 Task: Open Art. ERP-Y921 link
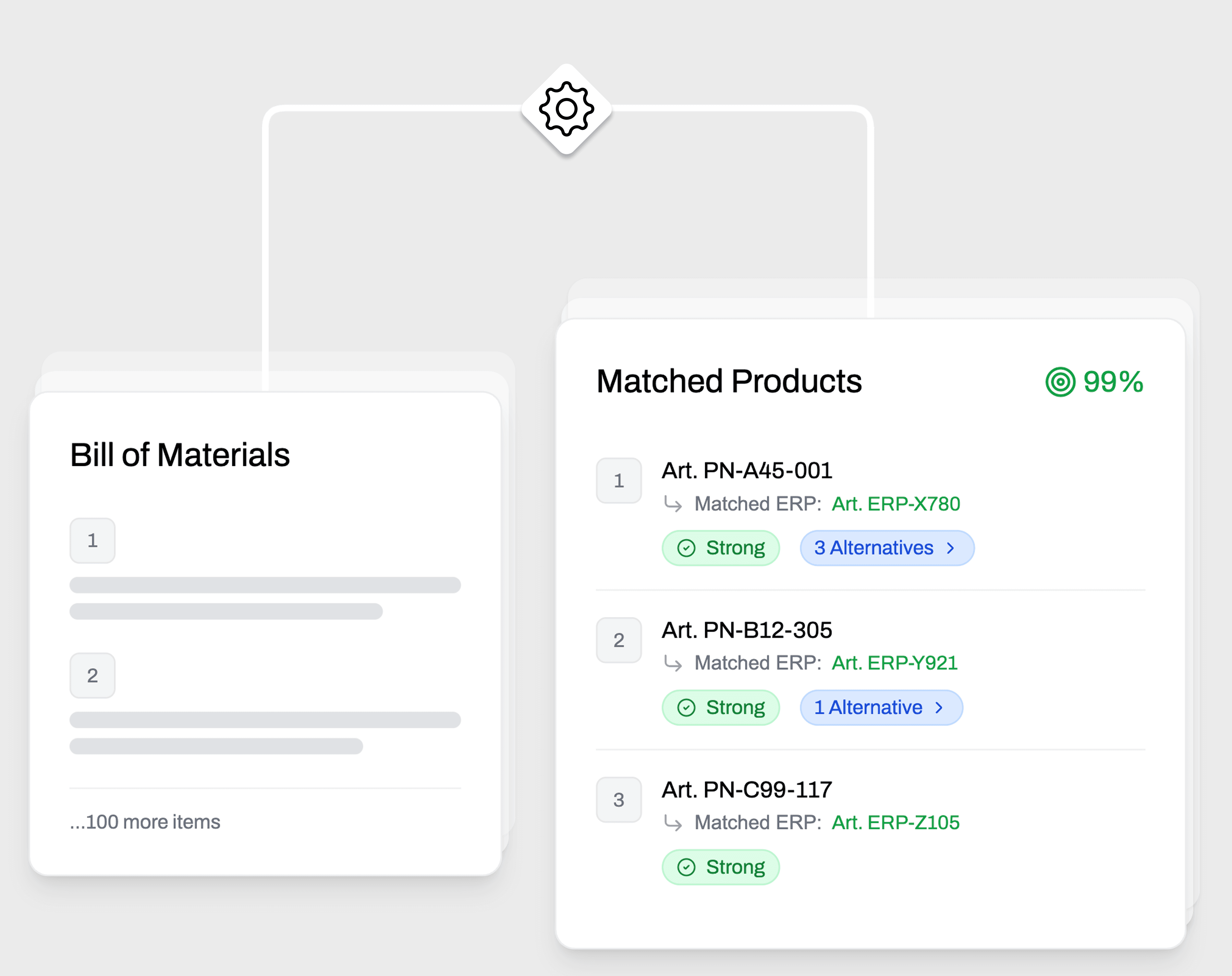click(894, 663)
